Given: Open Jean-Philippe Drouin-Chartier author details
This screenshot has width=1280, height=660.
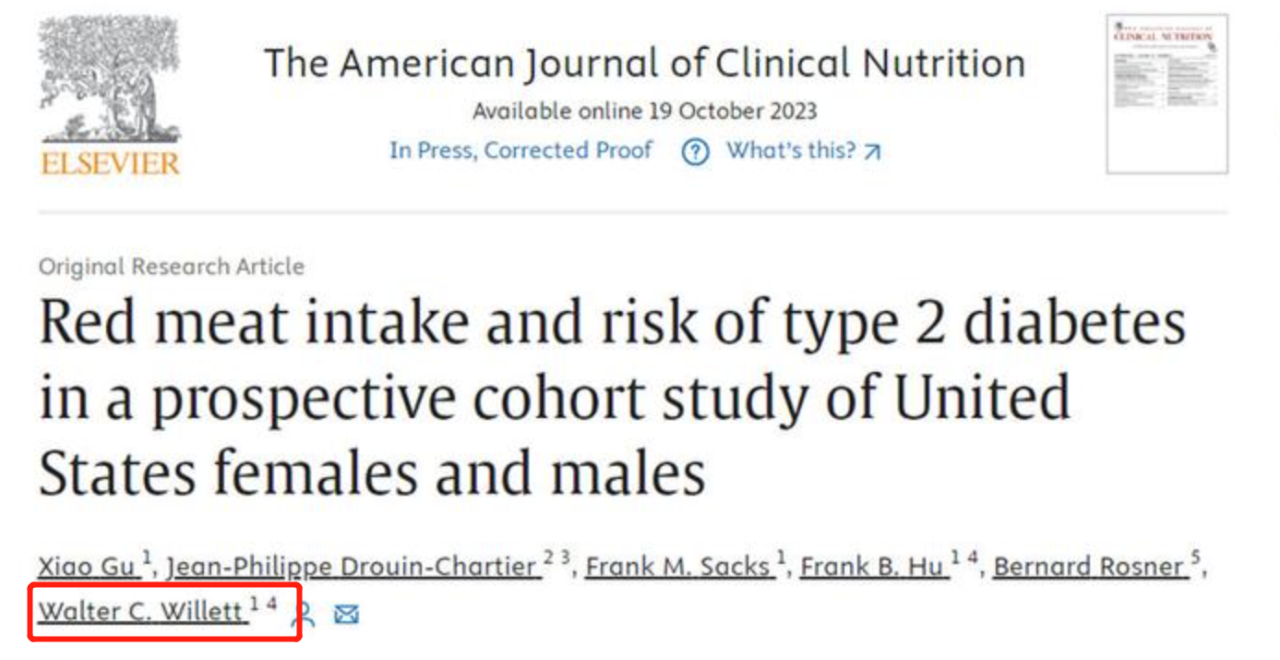Looking at the screenshot, I should click(x=352, y=567).
